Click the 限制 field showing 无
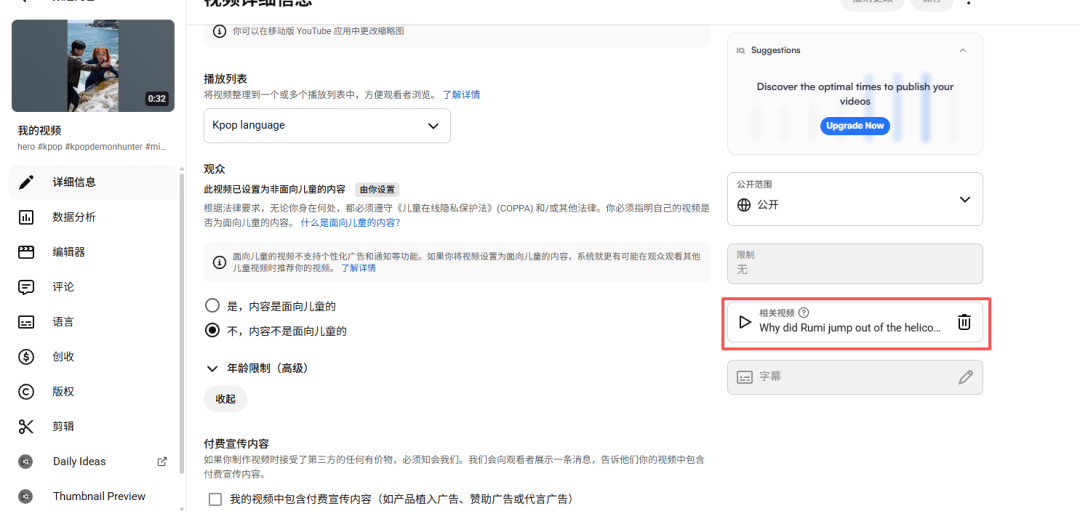This screenshot has height=511, width=1080. pyautogui.click(x=855, y=263)
